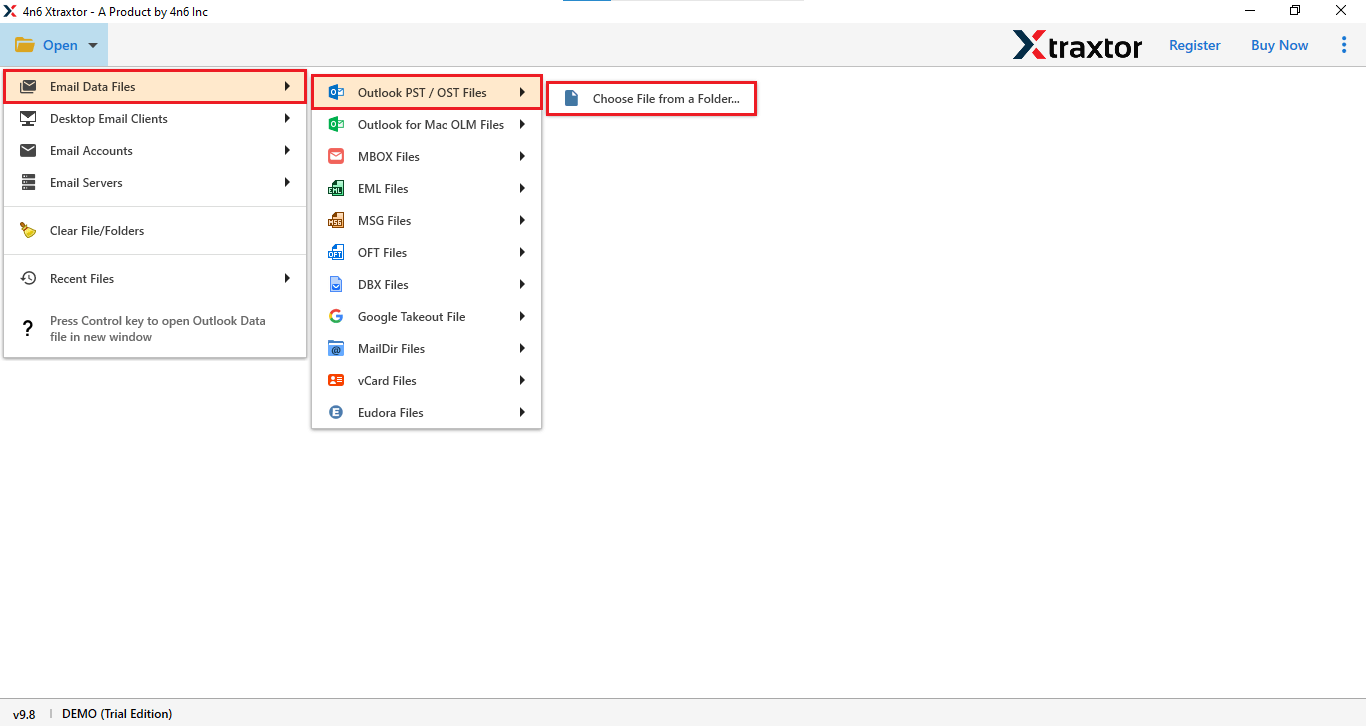Click the Google Takeout File icon

pos(336,316)
